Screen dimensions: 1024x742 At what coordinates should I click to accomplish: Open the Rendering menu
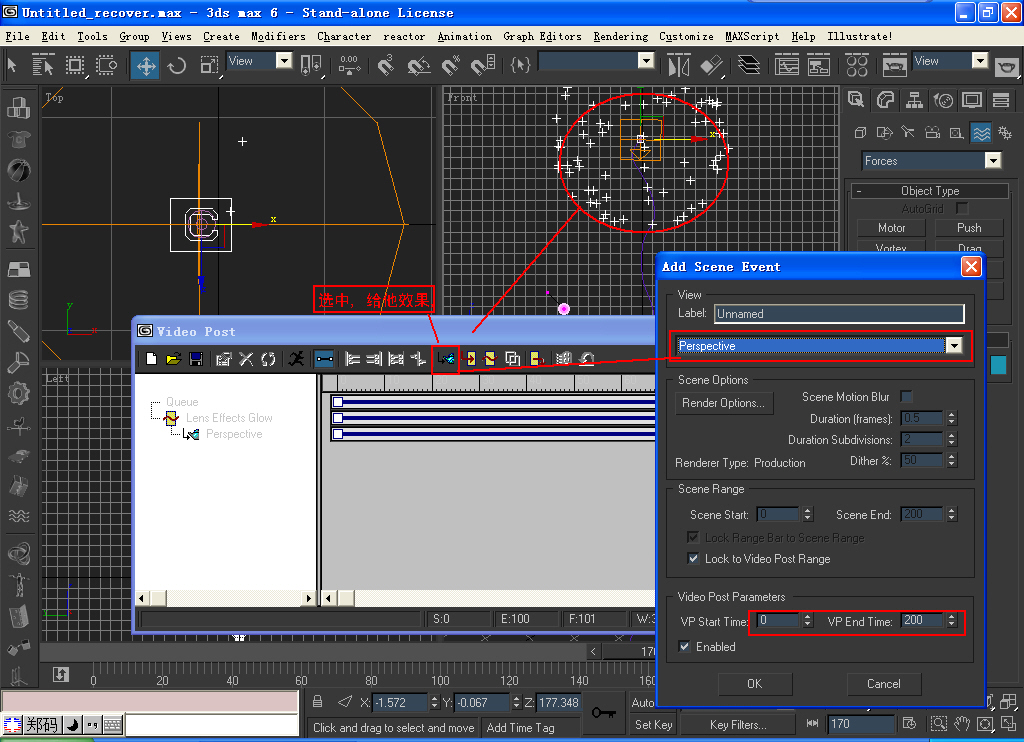tap(620, 37)
